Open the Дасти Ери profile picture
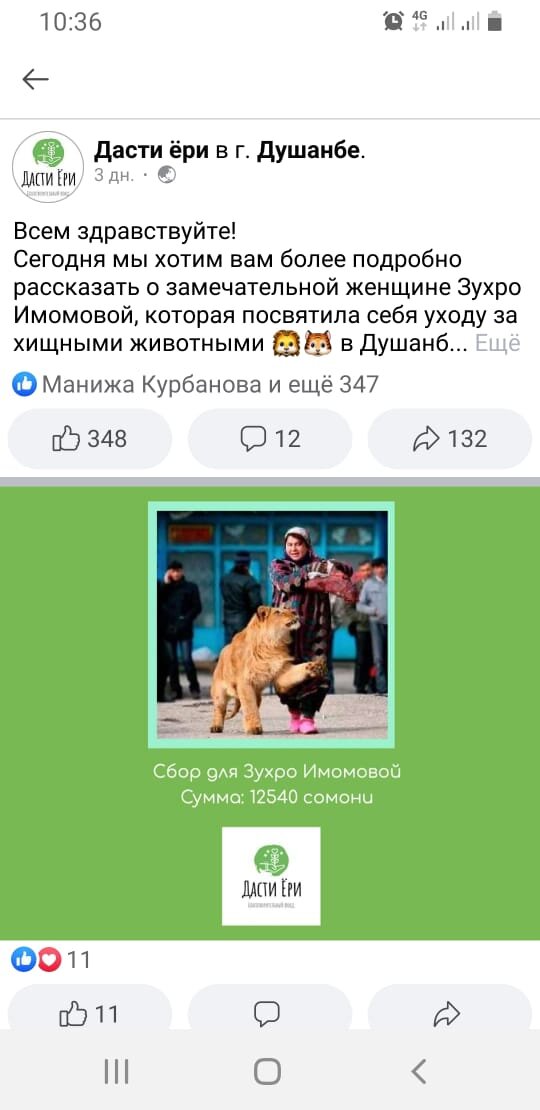The width and height of the screenshot is (540, 1110). pos(47,167)
